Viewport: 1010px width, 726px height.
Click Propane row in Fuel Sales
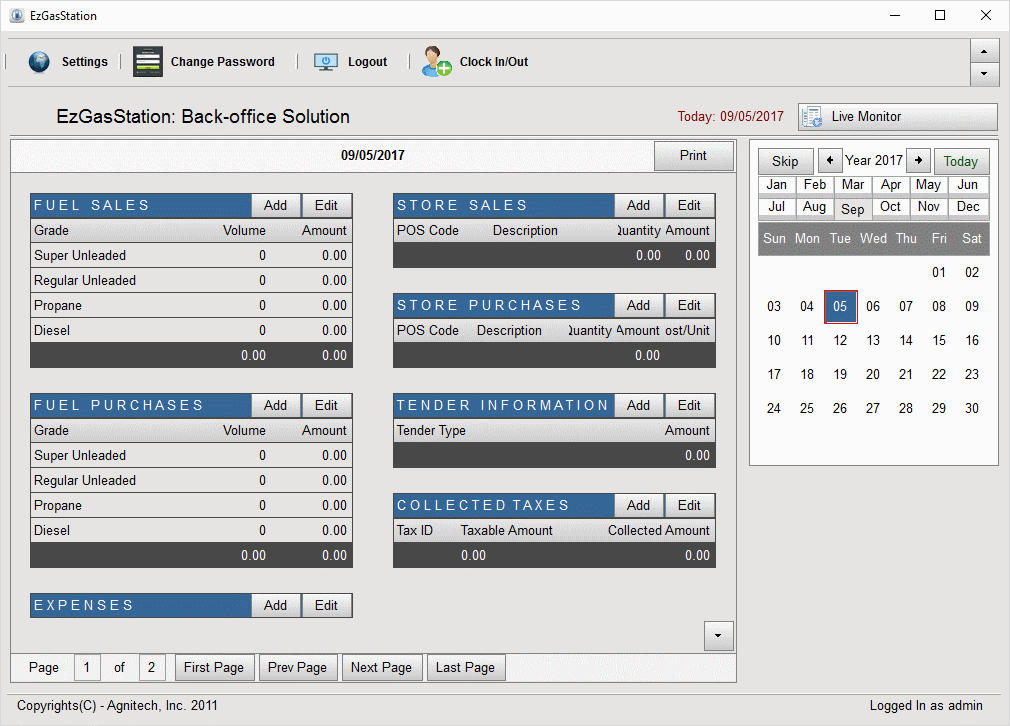(x=191, y=306)
